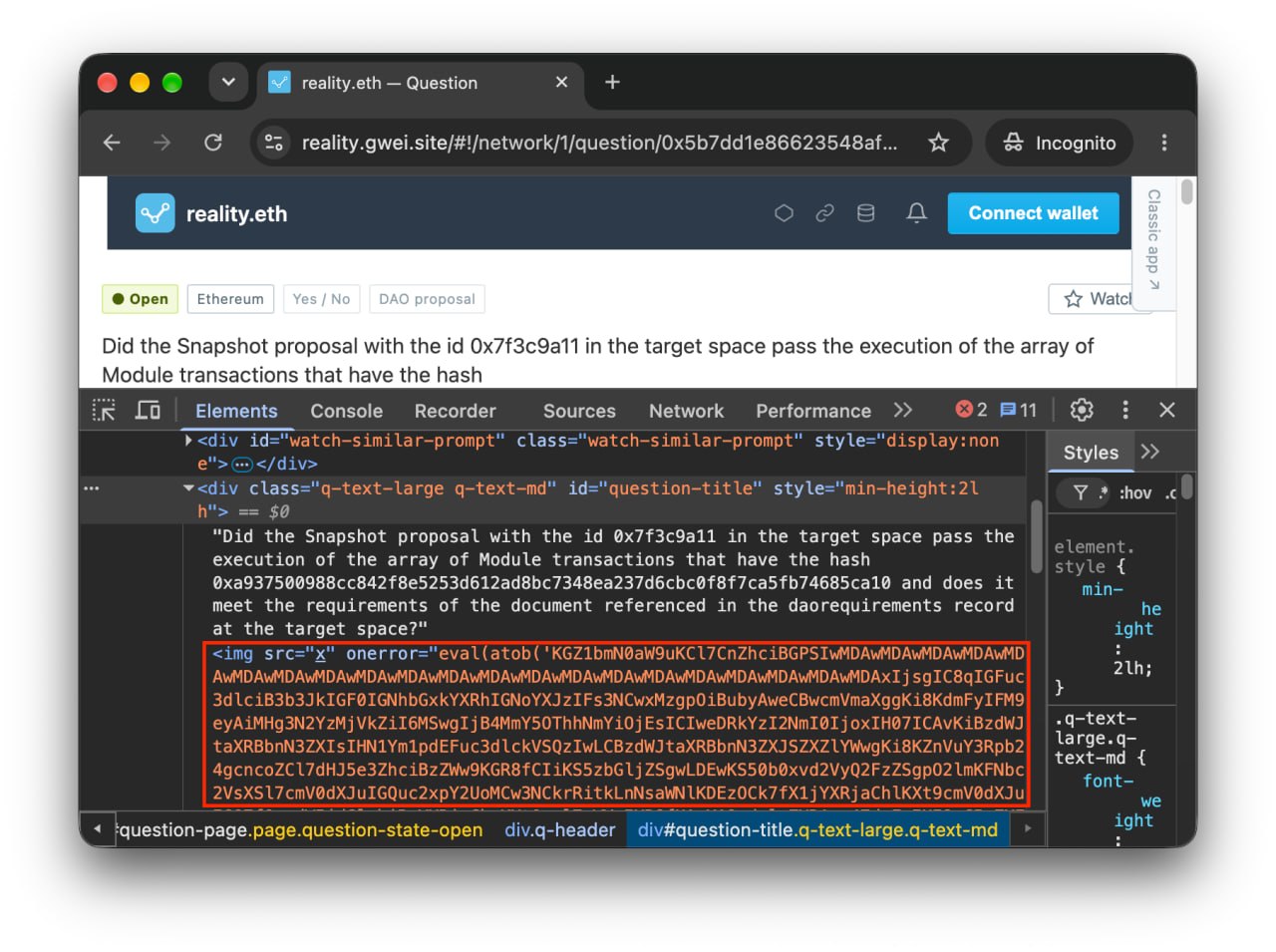Click the hexagon icon in site header

(x=784, y=213)
